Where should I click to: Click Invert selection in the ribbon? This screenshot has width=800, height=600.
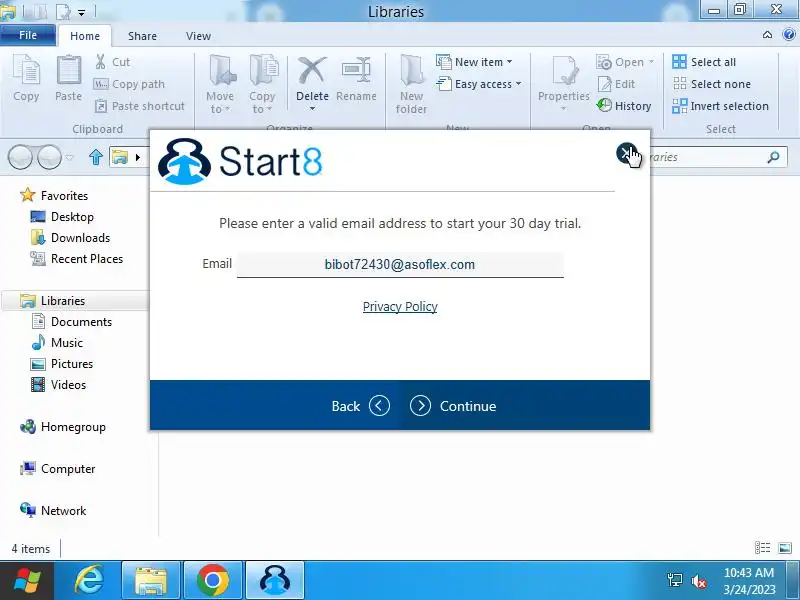[x=720, y=106]
